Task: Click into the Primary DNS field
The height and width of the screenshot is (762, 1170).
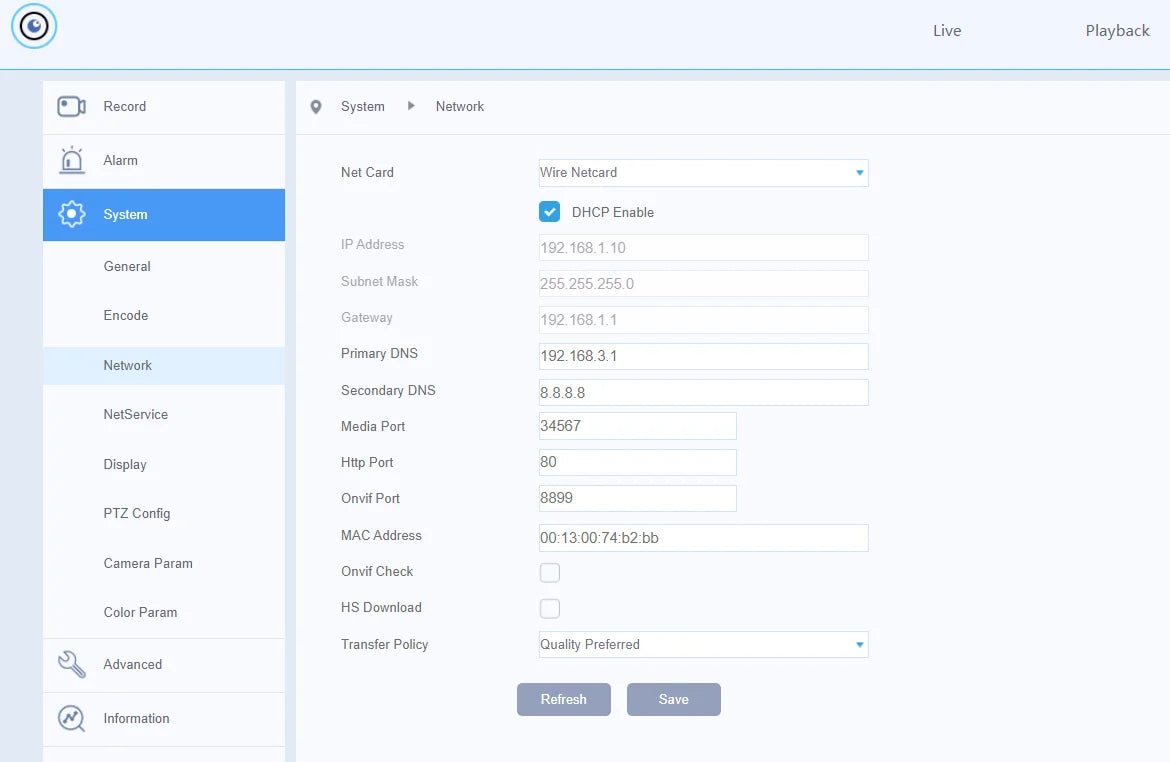Action: (x=704, y=356)
